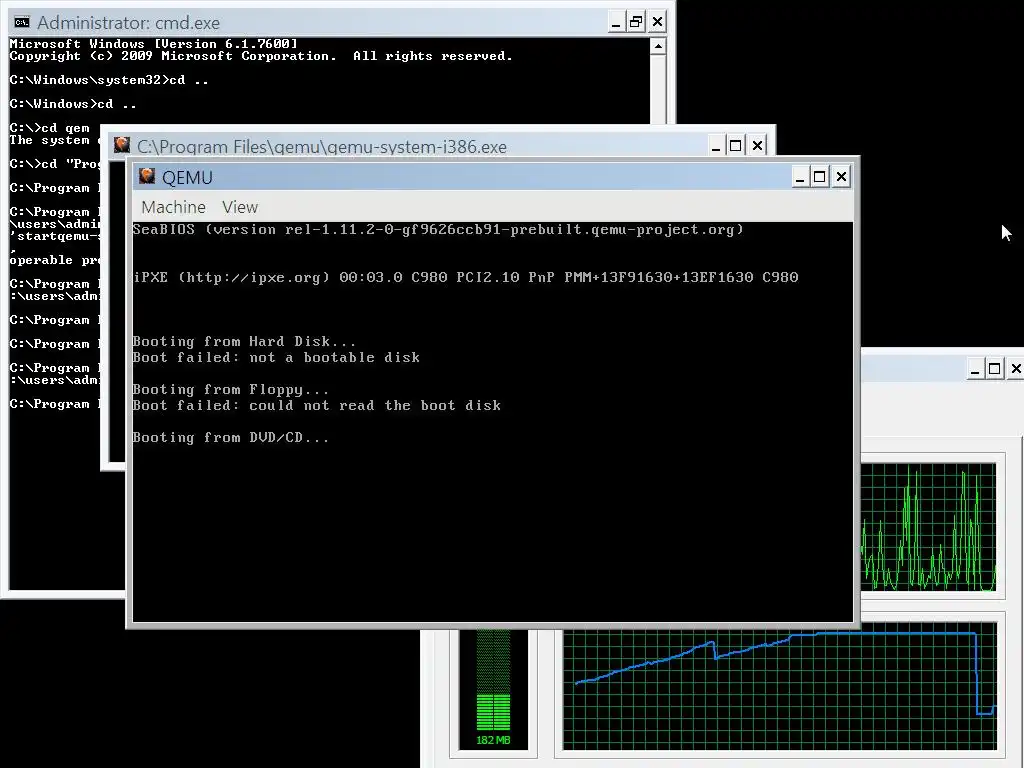Image resolution: width=1024 pixels, height=768 pixels.
Task: Click the qemu-system-i386.exe path title text
Action: pos(321,147)
